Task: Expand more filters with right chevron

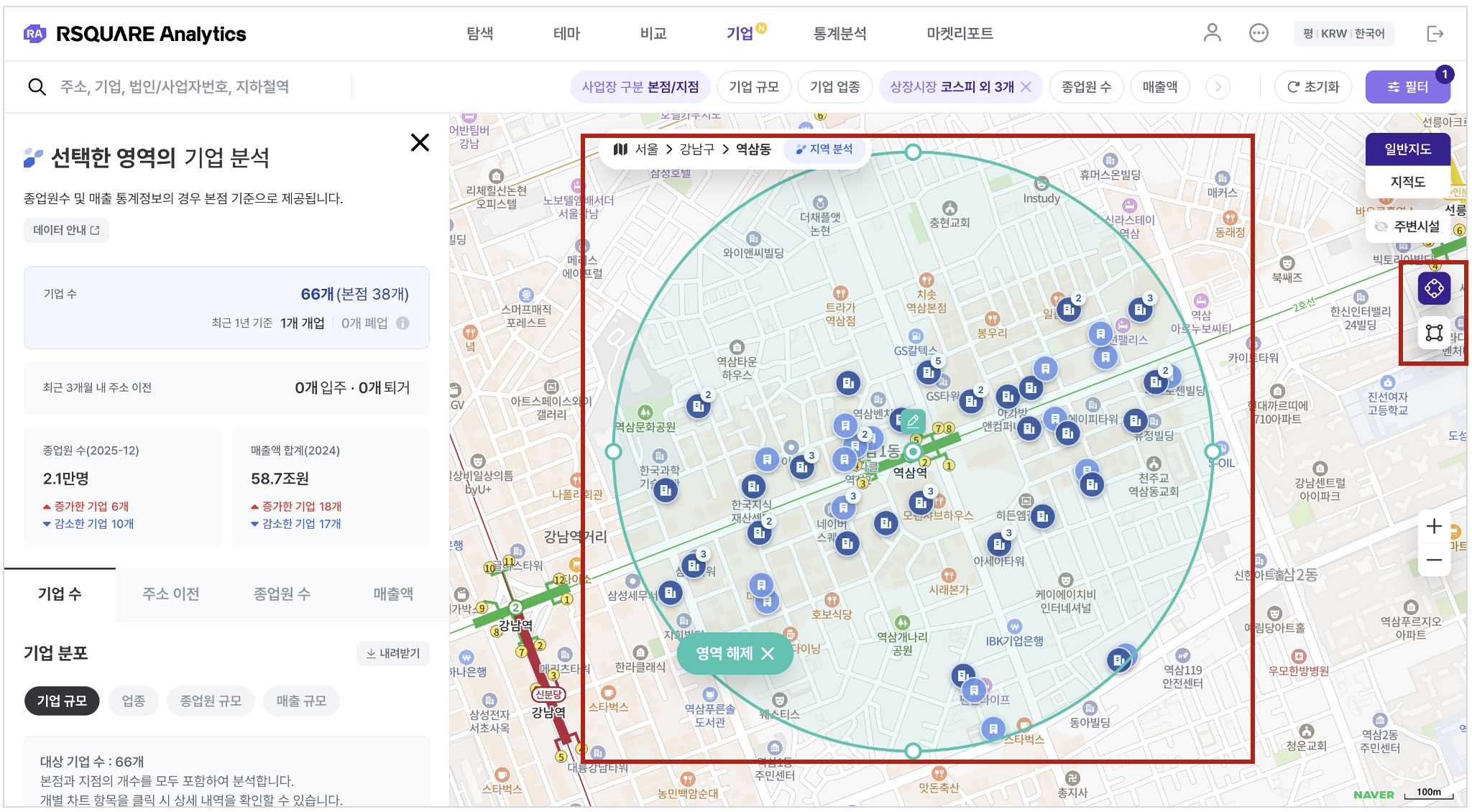Action: 1218,87
